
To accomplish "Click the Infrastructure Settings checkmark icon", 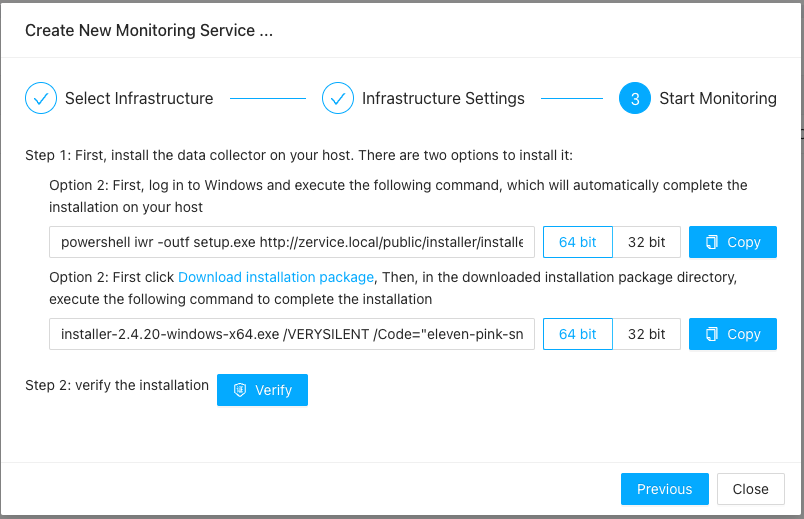I will tap(338, 99).
